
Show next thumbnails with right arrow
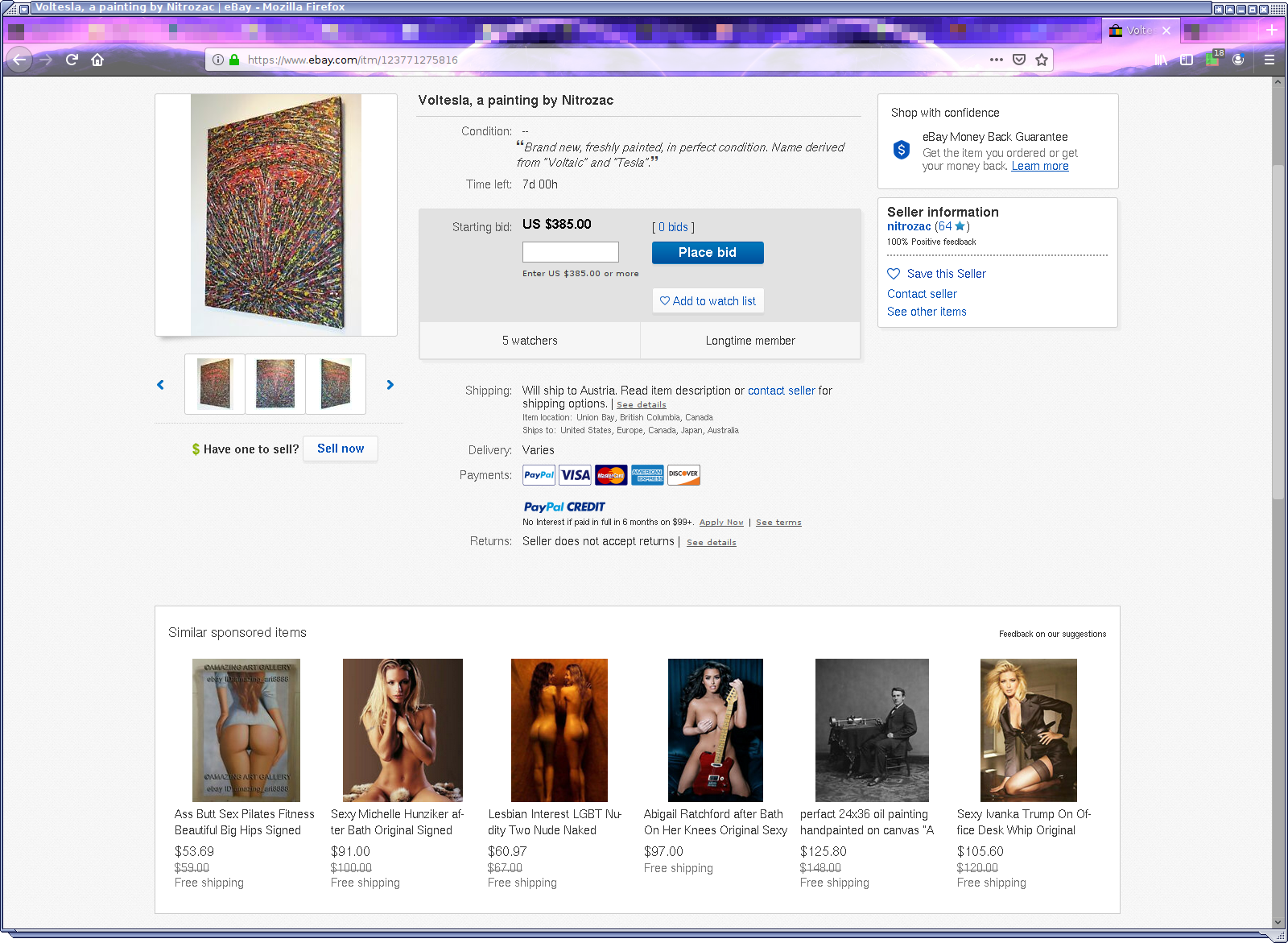tap(390, 385)
